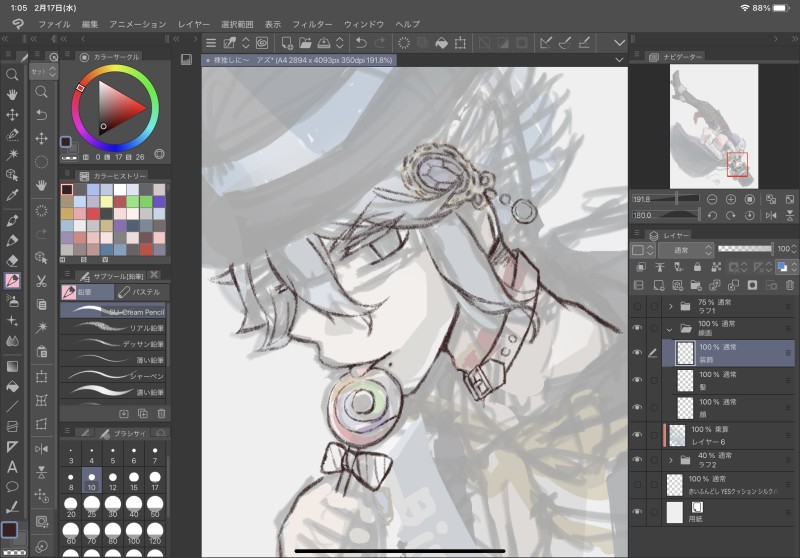This screenshot has height=558, width=800.
Task: Click the Save icon in command bar
Action: pyautogui.click(x=323, y=43)
